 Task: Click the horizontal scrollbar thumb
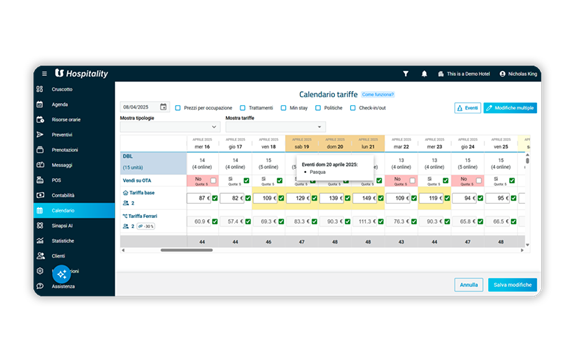click(x=187, y=250)
